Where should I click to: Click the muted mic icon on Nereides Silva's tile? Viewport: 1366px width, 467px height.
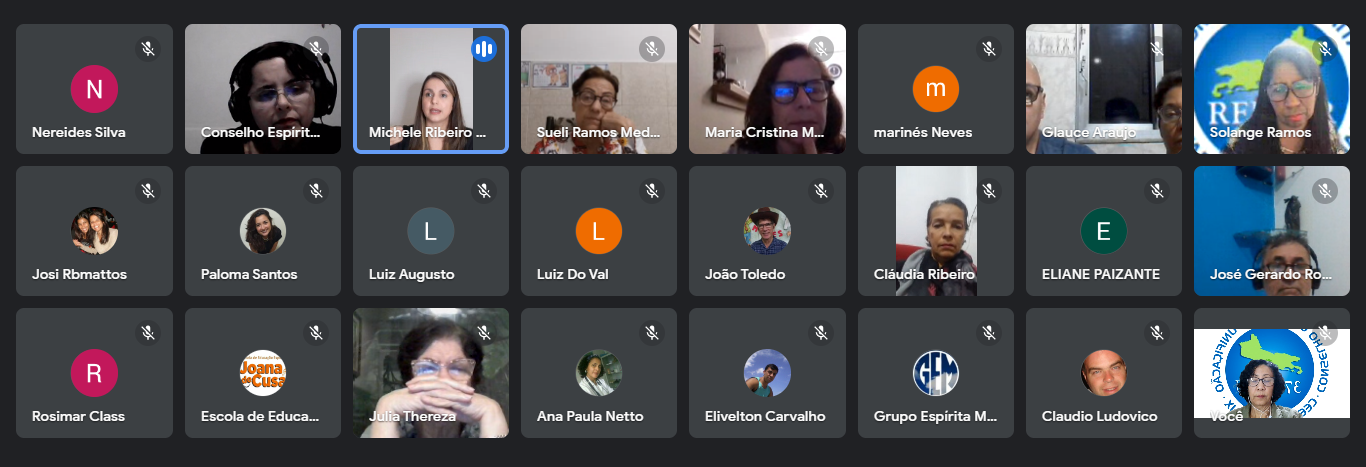pos(148,48)
